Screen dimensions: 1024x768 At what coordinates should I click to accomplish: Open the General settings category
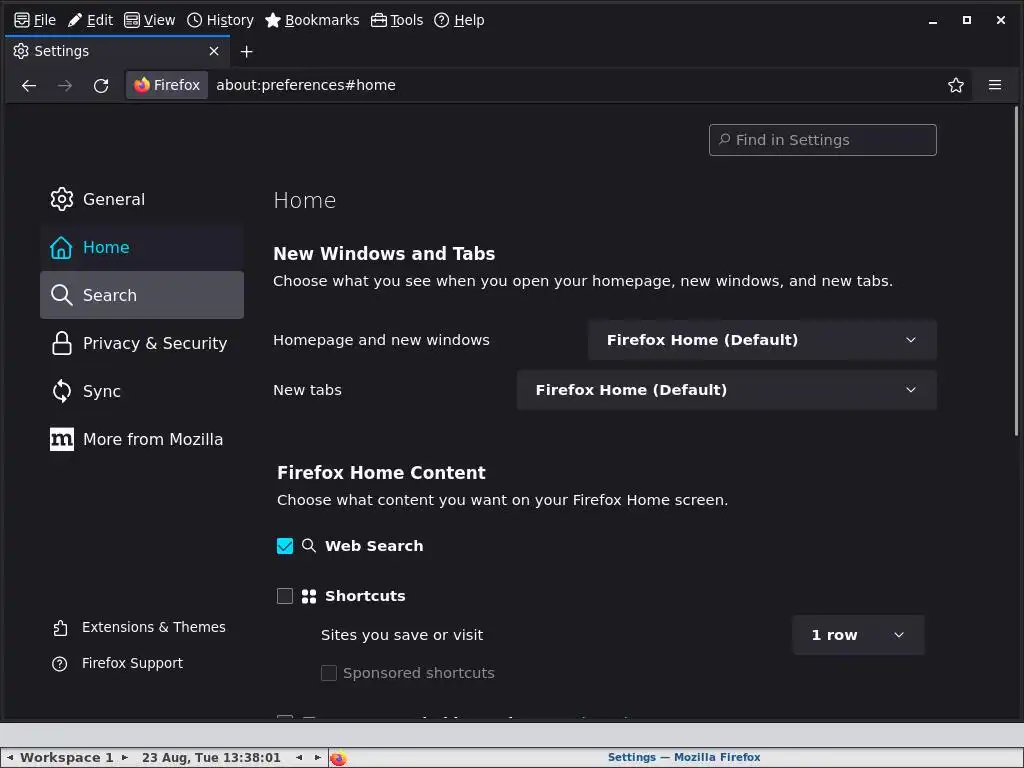(142, 199)
